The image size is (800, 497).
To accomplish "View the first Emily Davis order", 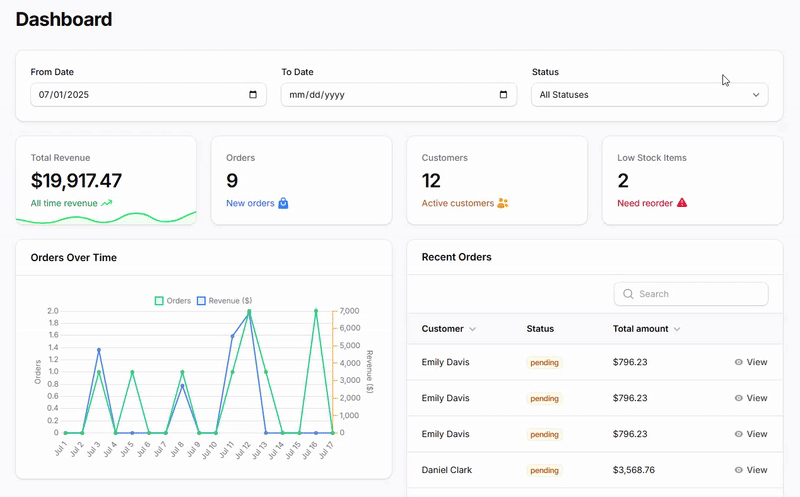I will coord(750,362).
